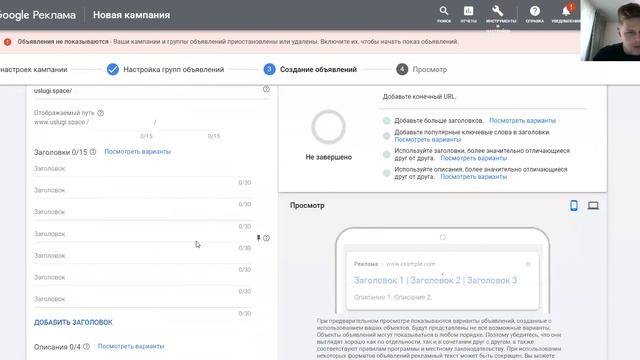This screenshot has height=360, width=640.
Task: Click the Новая кампания title
Action: click(x=131, y=15)
